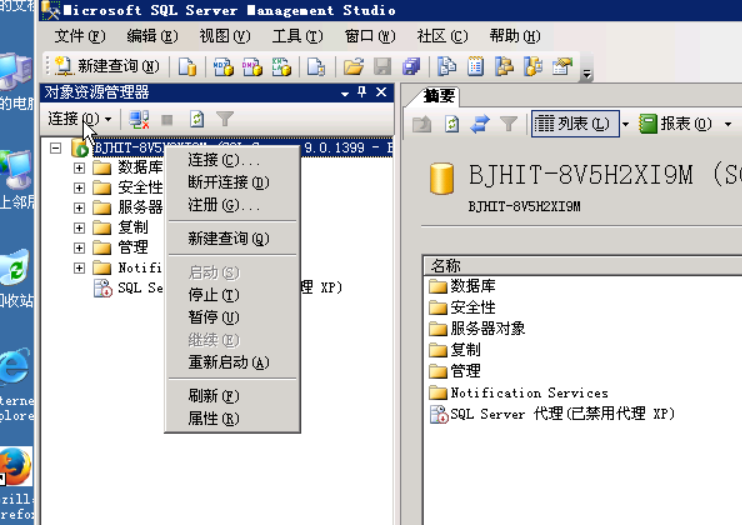Click the 列表(L) view button
The height and width of the screenshot is (525, 742).
point(575,124)
